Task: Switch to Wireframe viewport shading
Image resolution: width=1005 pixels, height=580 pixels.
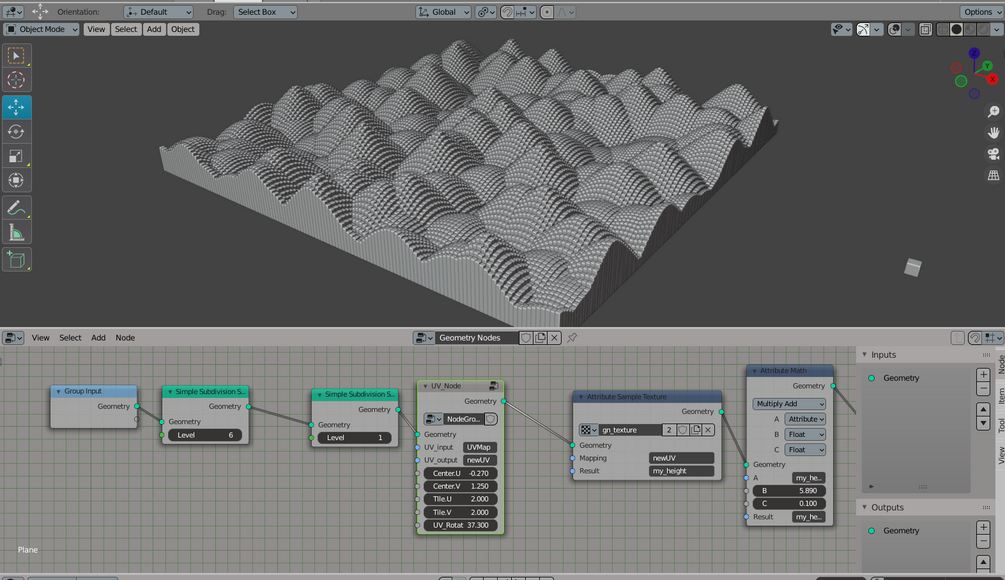Action: tap(942, 28)
